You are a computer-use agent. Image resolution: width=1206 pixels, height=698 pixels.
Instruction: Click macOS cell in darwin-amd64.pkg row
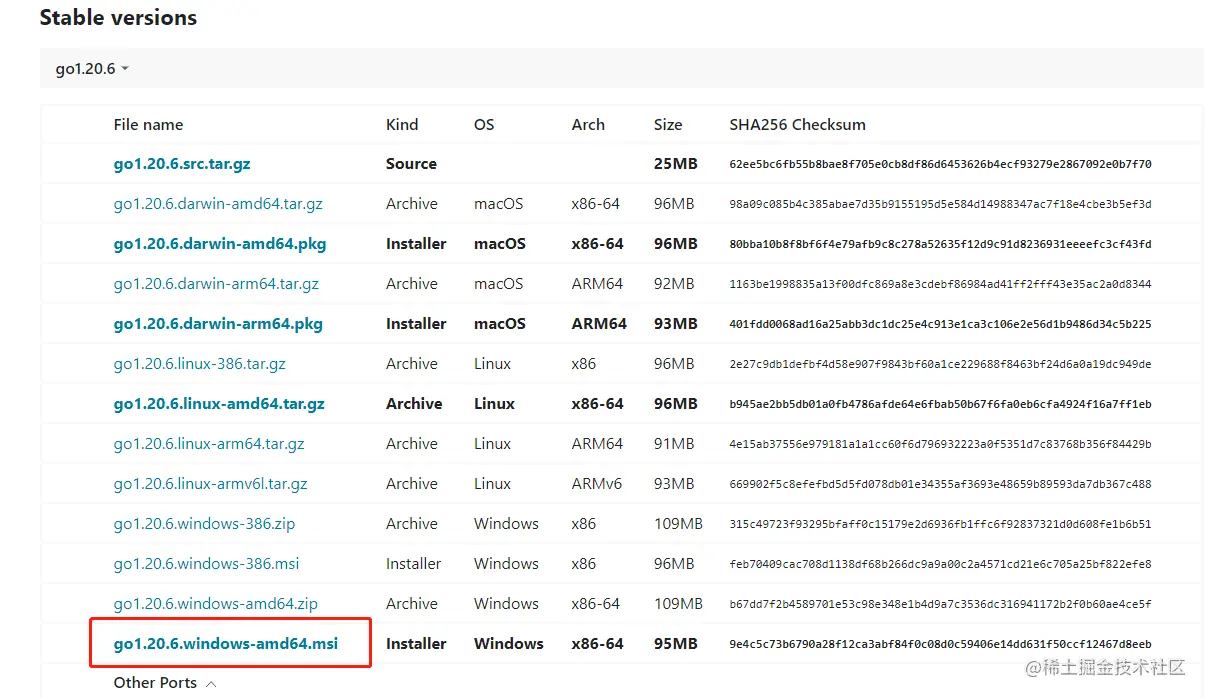500,244
